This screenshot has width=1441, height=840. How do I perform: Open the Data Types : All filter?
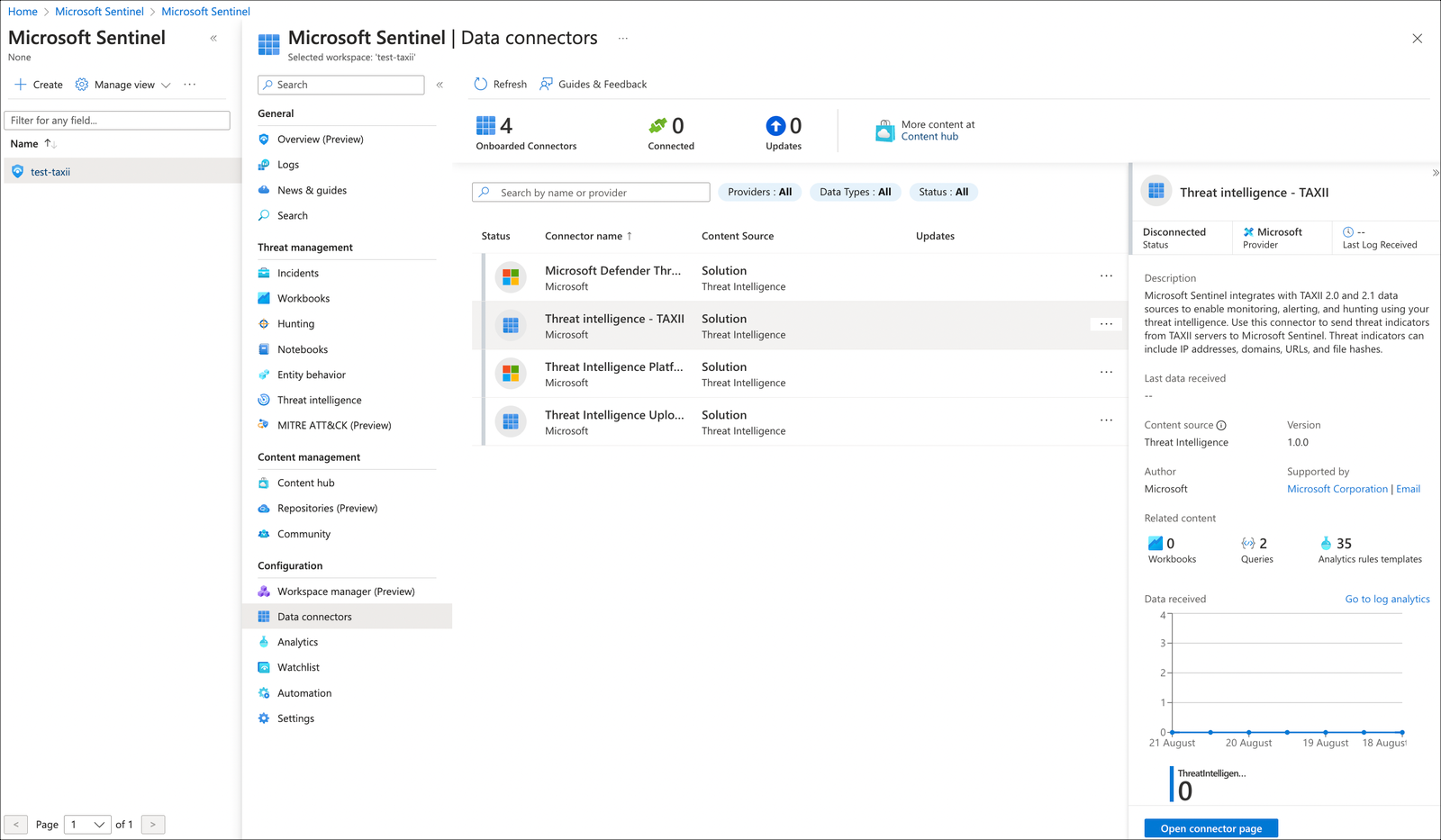point(855,193)
